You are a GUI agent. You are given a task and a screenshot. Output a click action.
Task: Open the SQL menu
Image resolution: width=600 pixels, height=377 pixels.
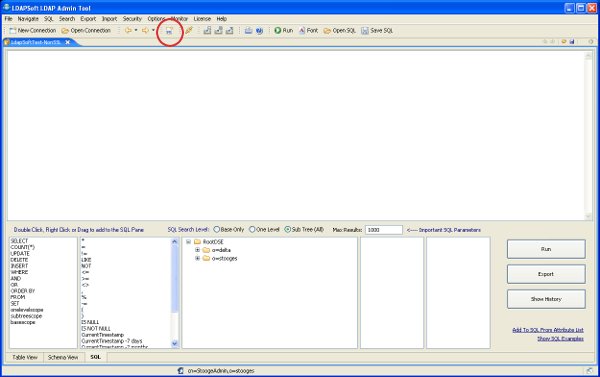[x=49, y=19]
